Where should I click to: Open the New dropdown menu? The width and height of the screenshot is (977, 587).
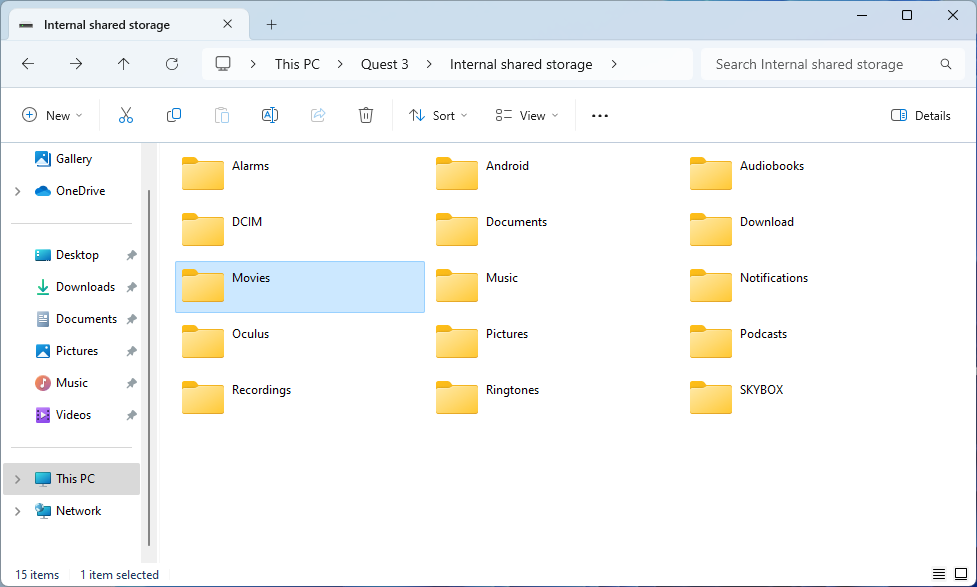pos(53,116)
